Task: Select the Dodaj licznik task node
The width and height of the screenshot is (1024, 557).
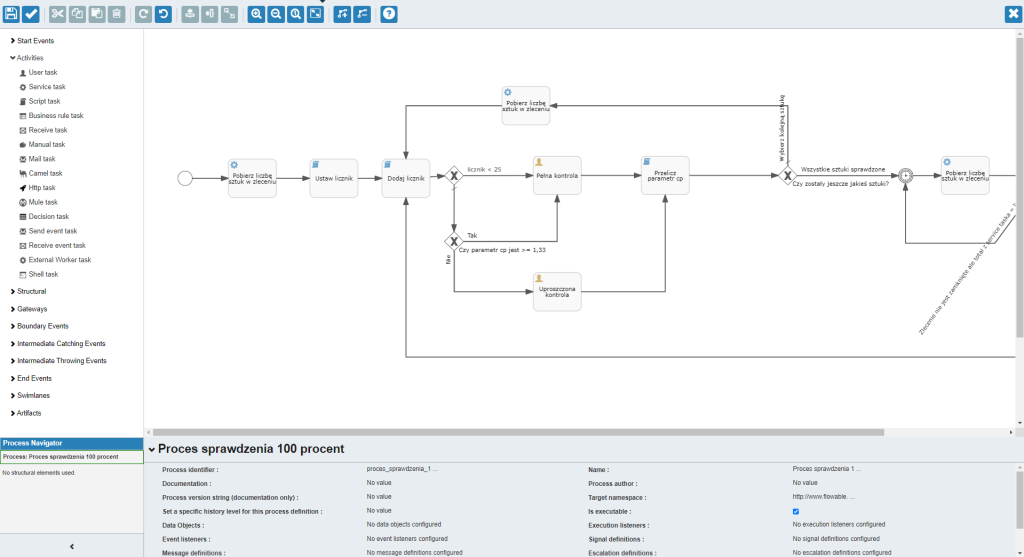Action: 406,178
